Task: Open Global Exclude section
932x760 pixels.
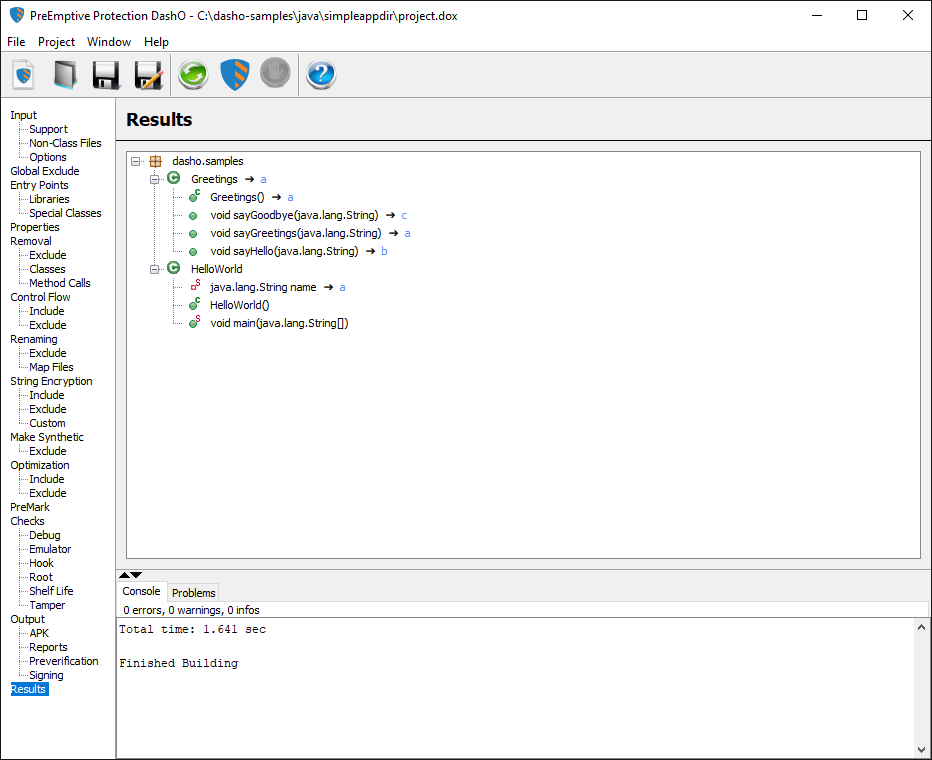Action: pos(45,171)
